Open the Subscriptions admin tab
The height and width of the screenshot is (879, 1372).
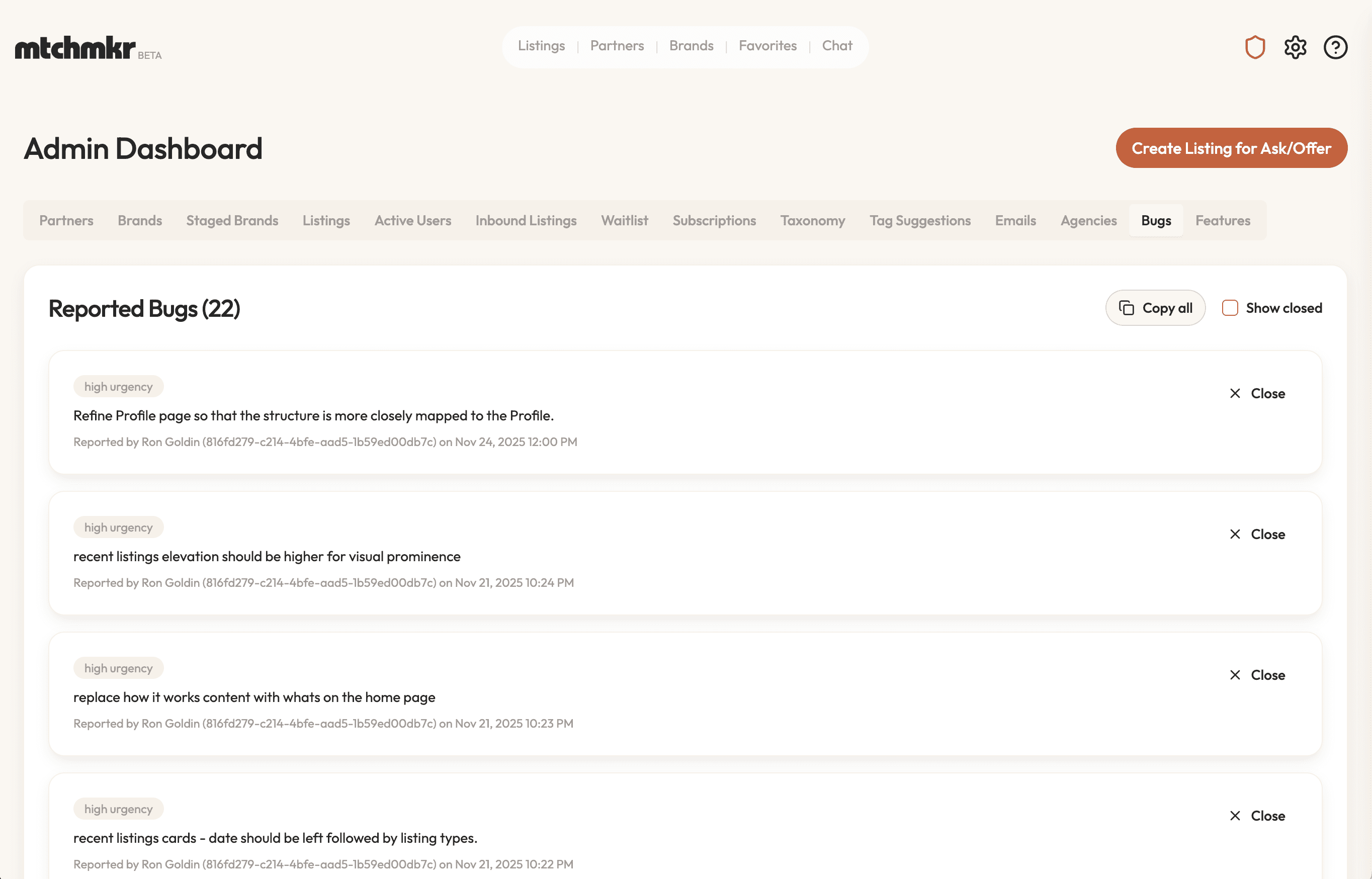click(714, 220)
